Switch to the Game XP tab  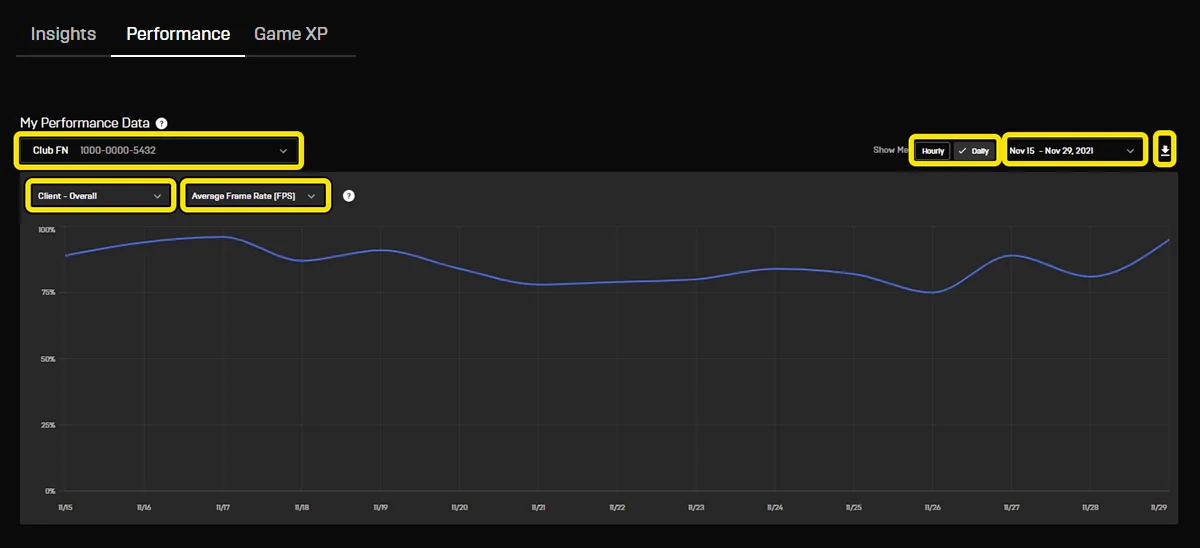[x=291, y=34]
